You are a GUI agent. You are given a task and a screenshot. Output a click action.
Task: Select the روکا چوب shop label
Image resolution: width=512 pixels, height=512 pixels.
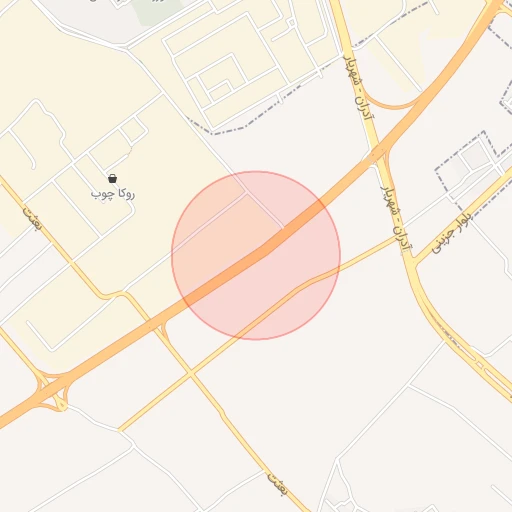(x=113, y=194)
